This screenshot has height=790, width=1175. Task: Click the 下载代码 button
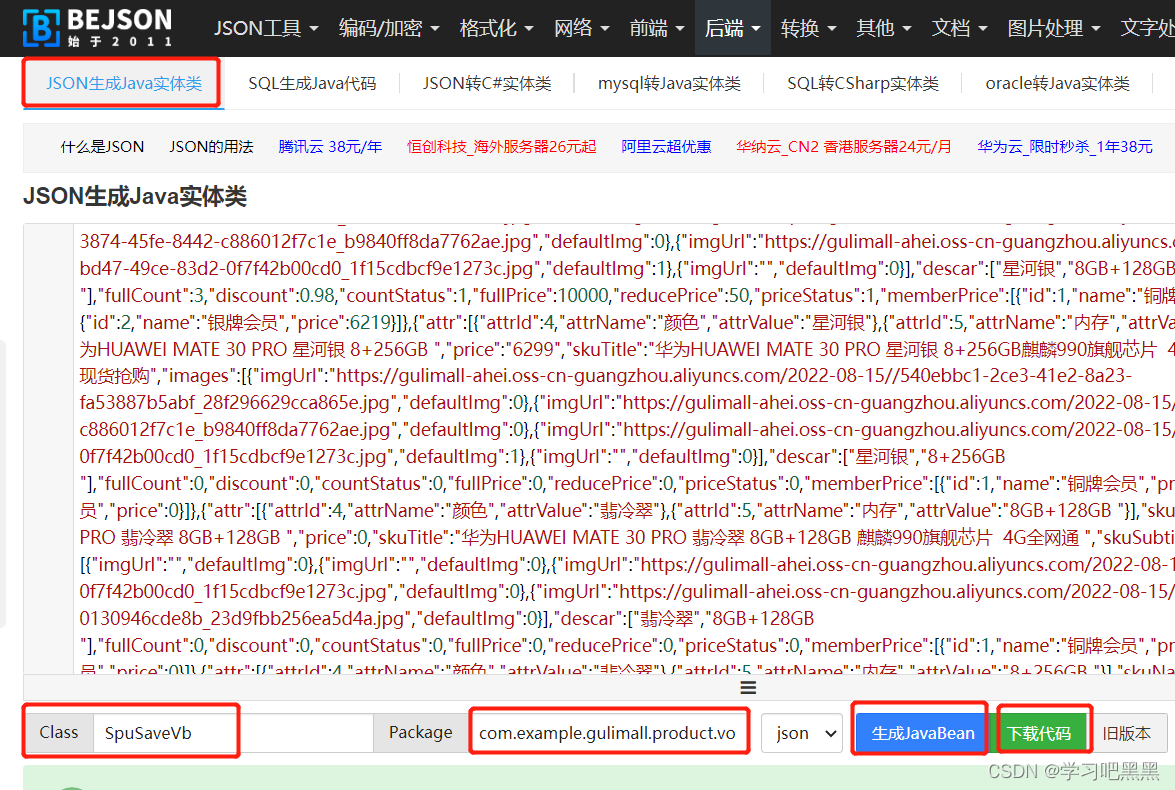[1039, 733]
